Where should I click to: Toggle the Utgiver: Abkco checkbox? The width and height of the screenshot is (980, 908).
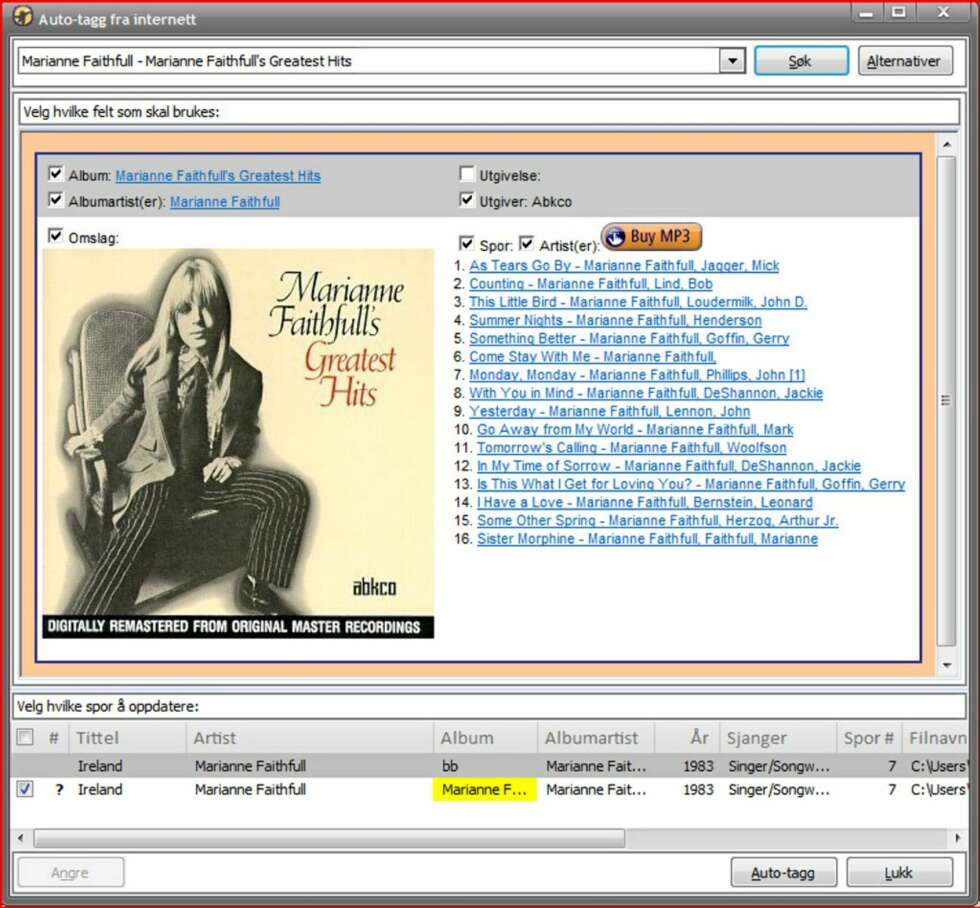coord(466,199)
